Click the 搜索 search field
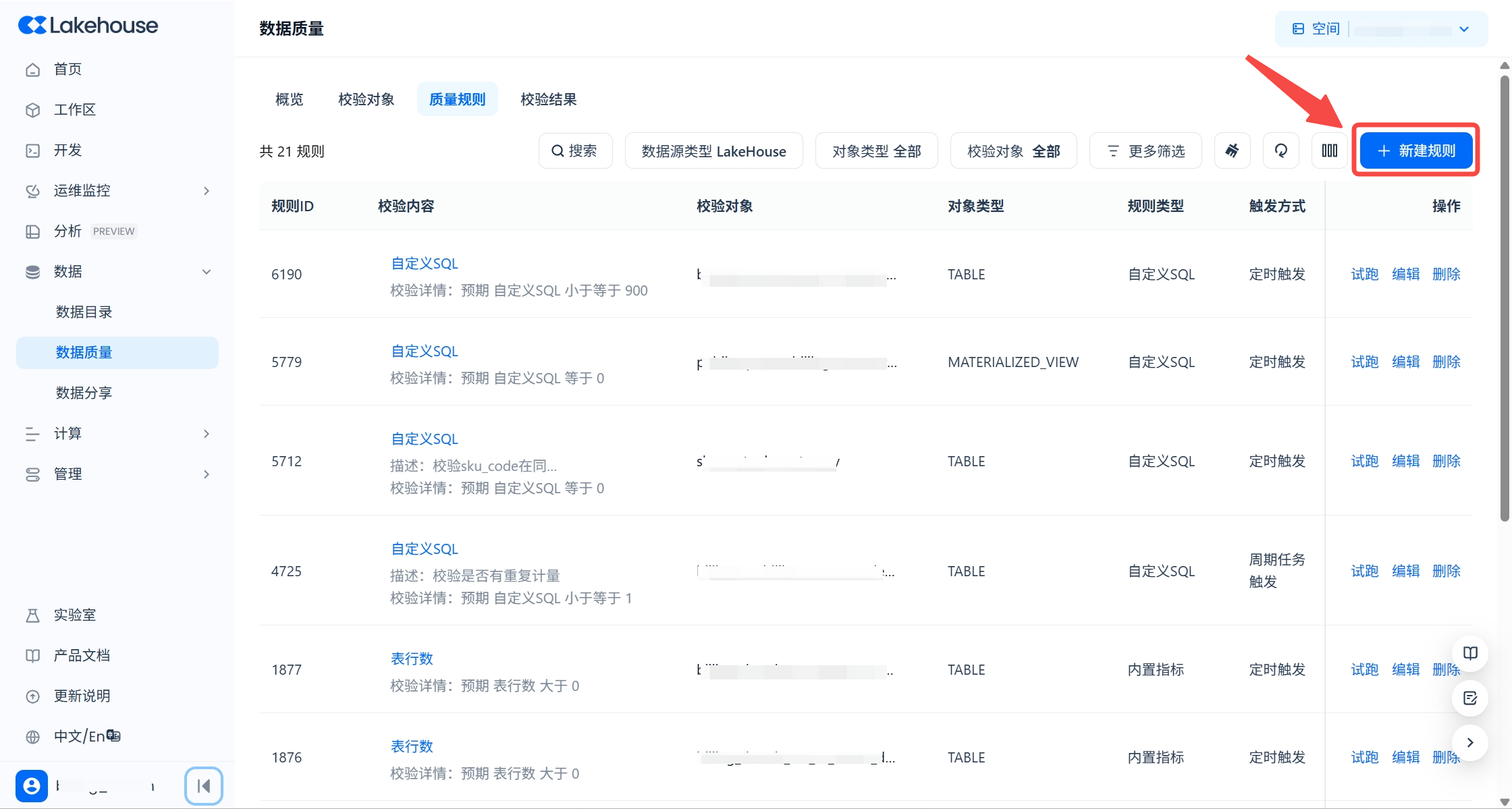1512x809 pixels. (x=575, y=151)
